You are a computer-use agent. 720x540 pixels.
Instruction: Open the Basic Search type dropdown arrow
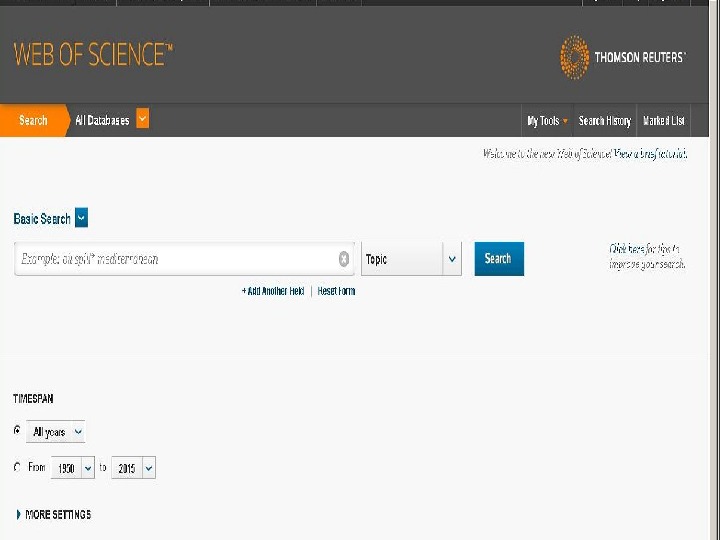tap(81, 218)
